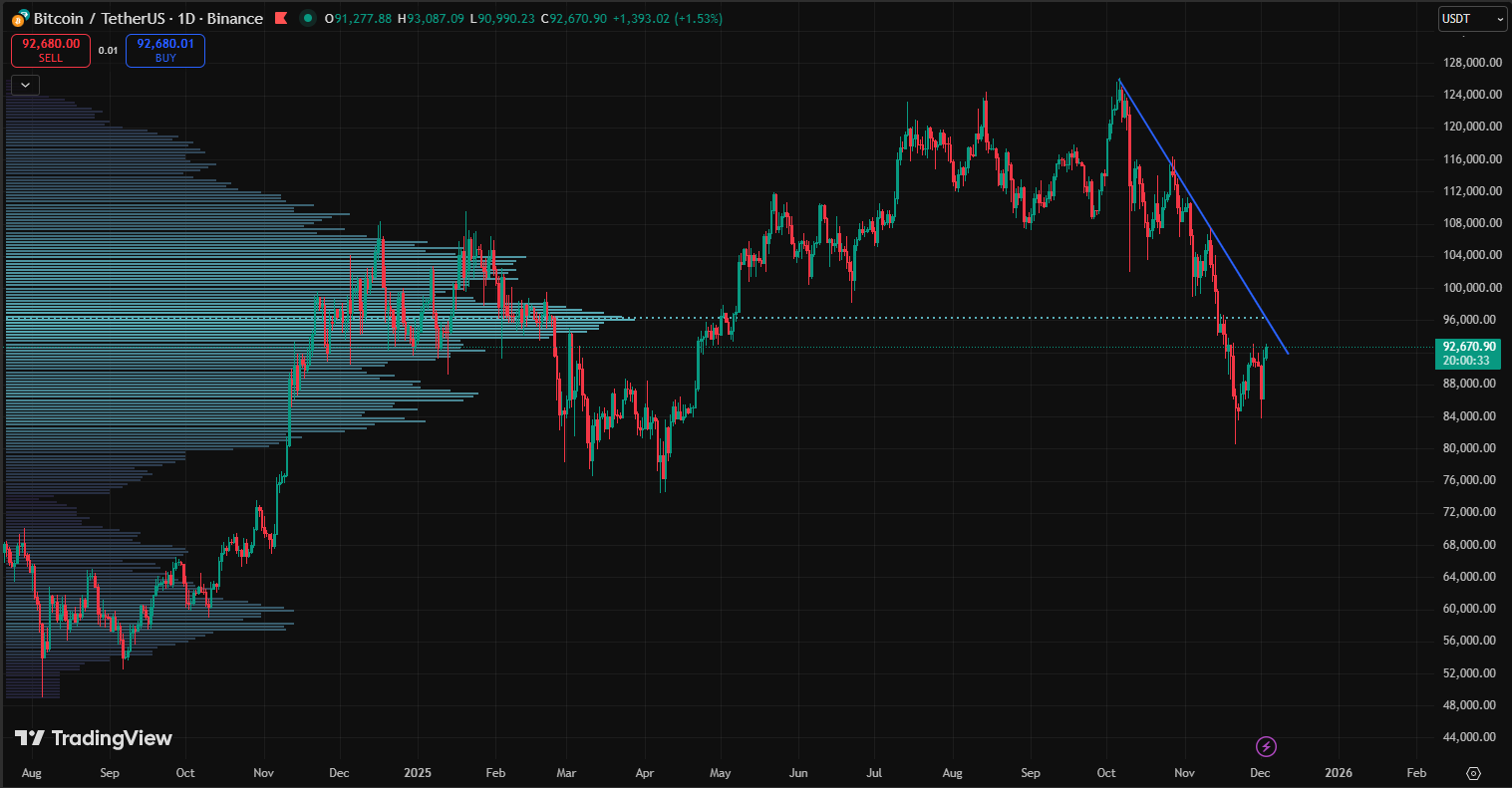This screenshot has width=1512, height=788.
Task: Open the purple lightning event marker
Action: tap(1266, 746)
